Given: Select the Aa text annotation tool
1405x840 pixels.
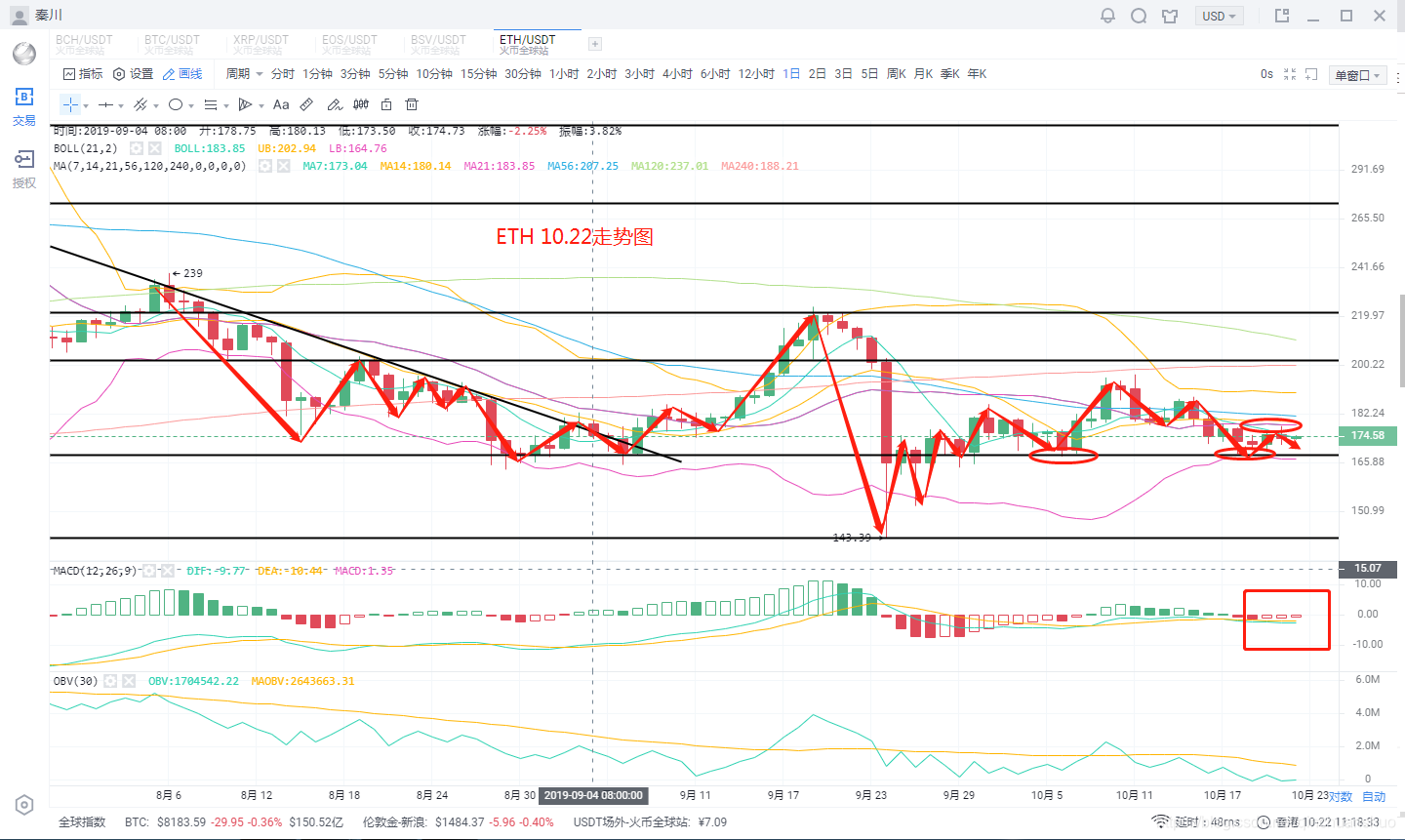Looking at the screenshot, I should click(281, 104).
